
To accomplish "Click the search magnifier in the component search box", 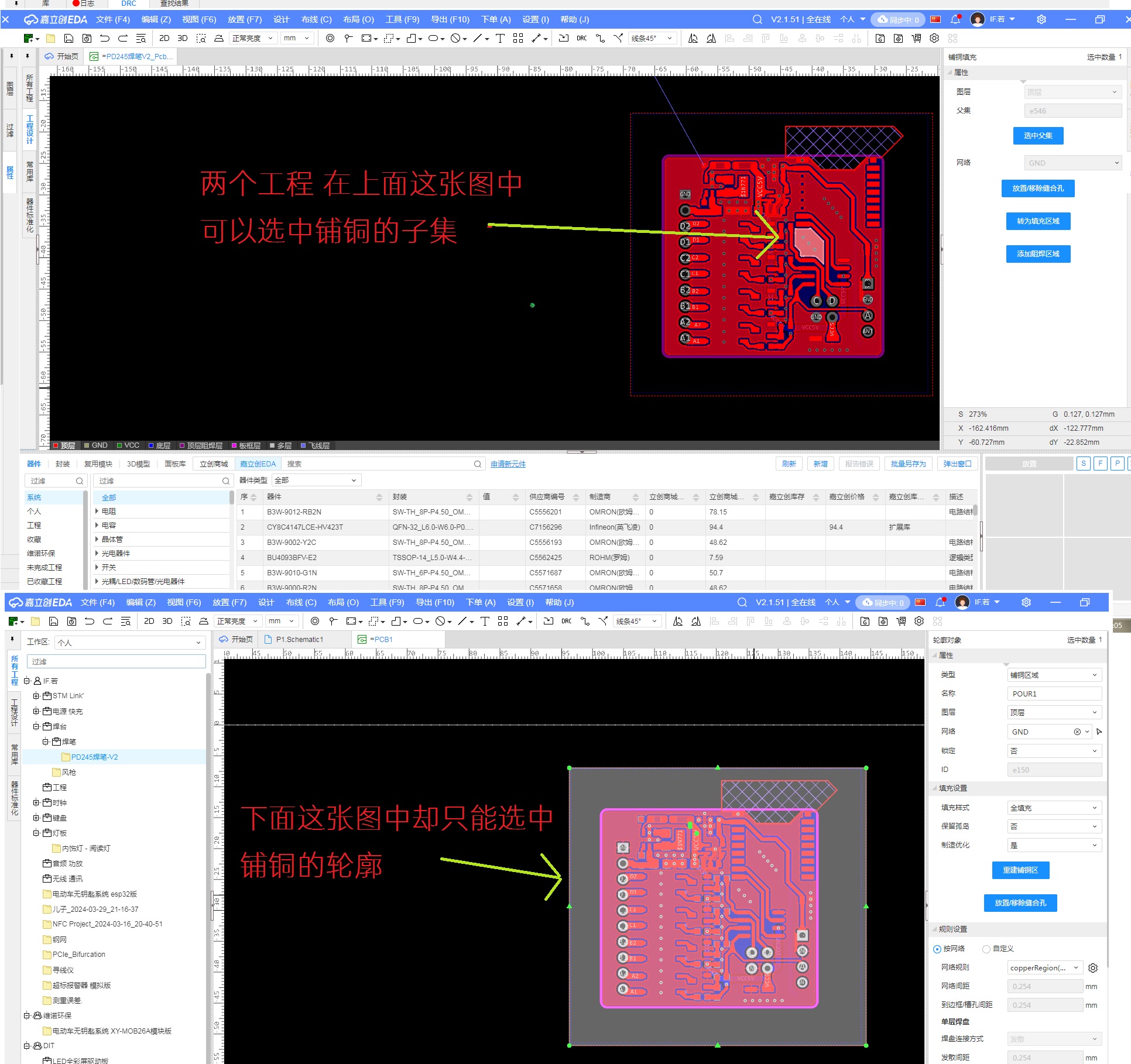I will coord(477,464).
